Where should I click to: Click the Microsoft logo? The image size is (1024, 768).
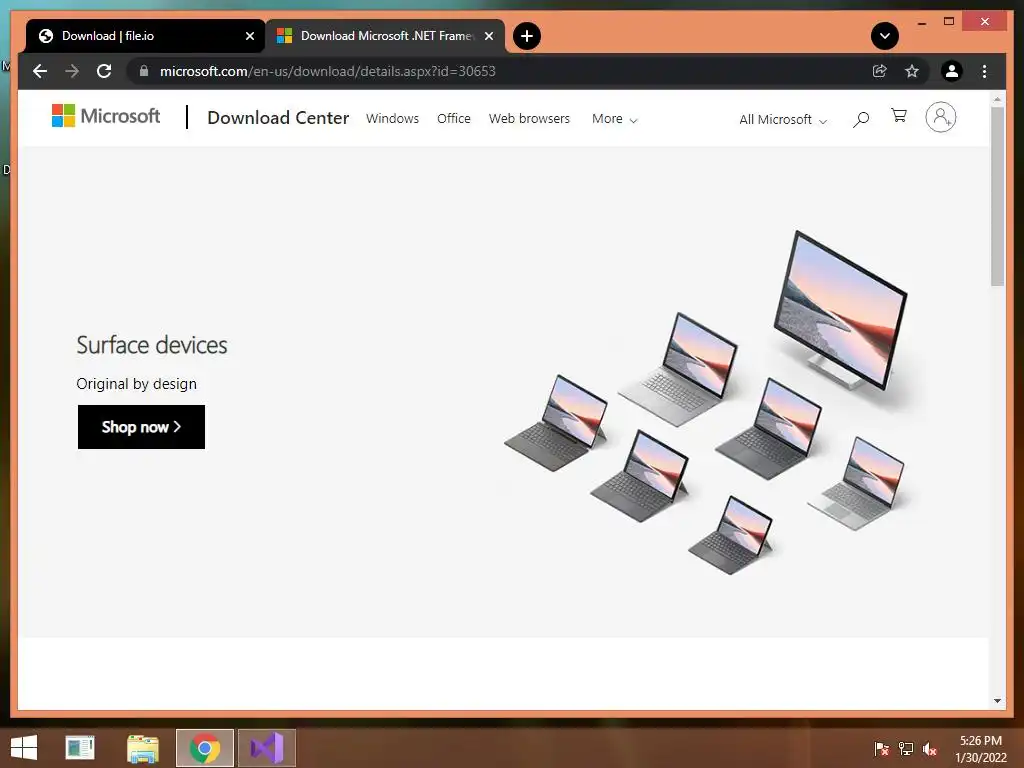point(106,116)
